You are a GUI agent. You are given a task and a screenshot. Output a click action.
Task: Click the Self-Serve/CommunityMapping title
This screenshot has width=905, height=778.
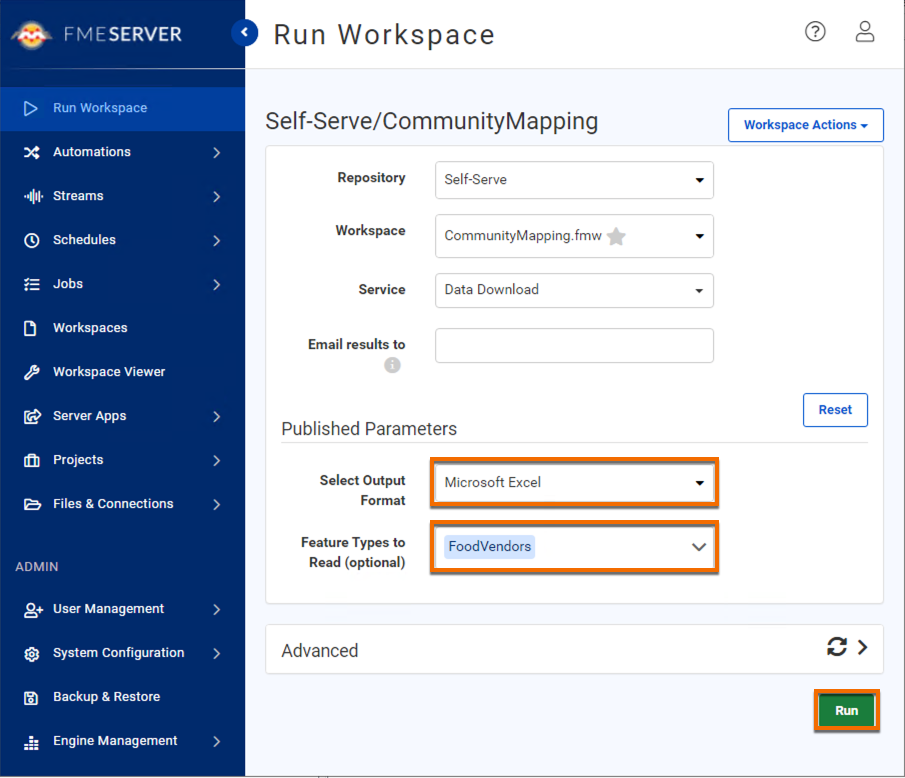pyautogui.click(x=432, y=122)
